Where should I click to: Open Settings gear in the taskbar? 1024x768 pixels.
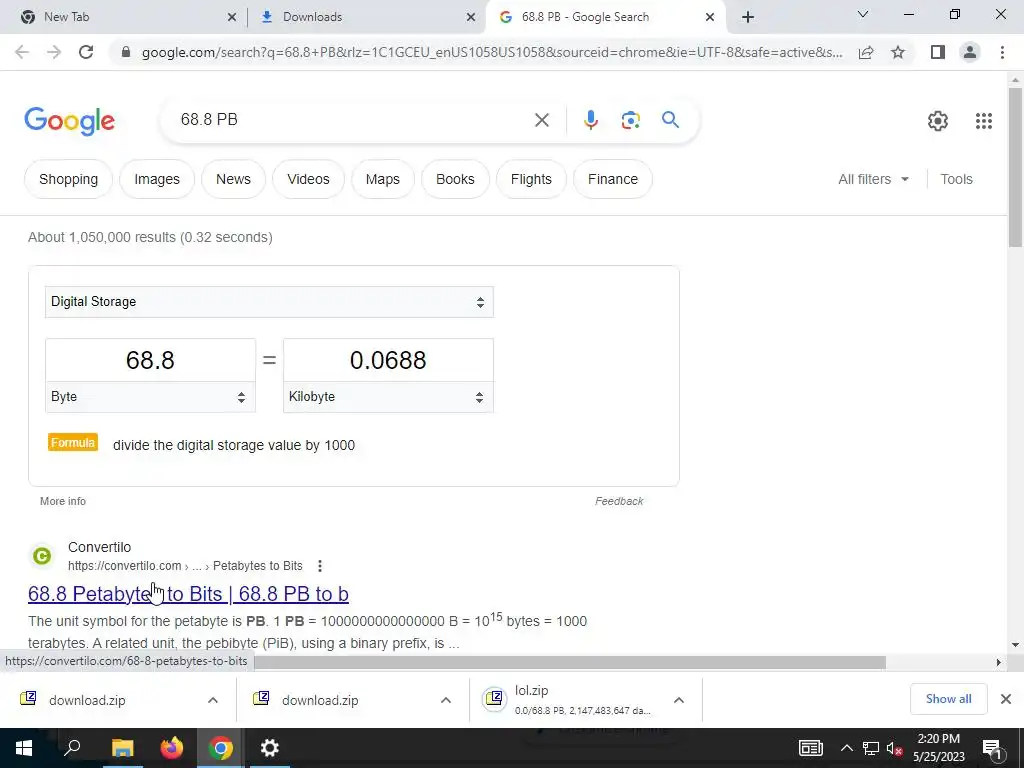pos(270,748)
